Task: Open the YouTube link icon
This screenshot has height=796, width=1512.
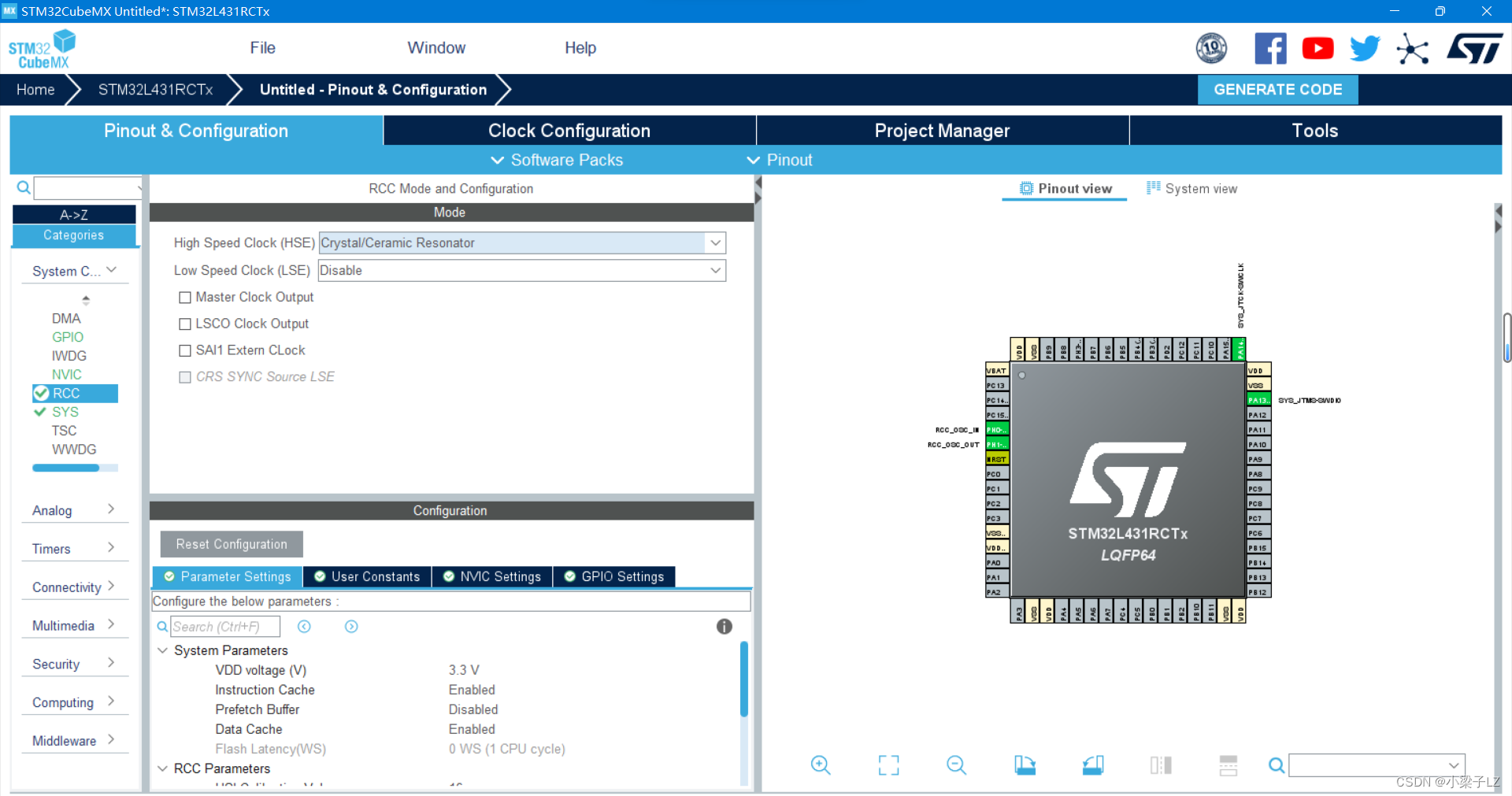Action: [x=1317, y=49]
